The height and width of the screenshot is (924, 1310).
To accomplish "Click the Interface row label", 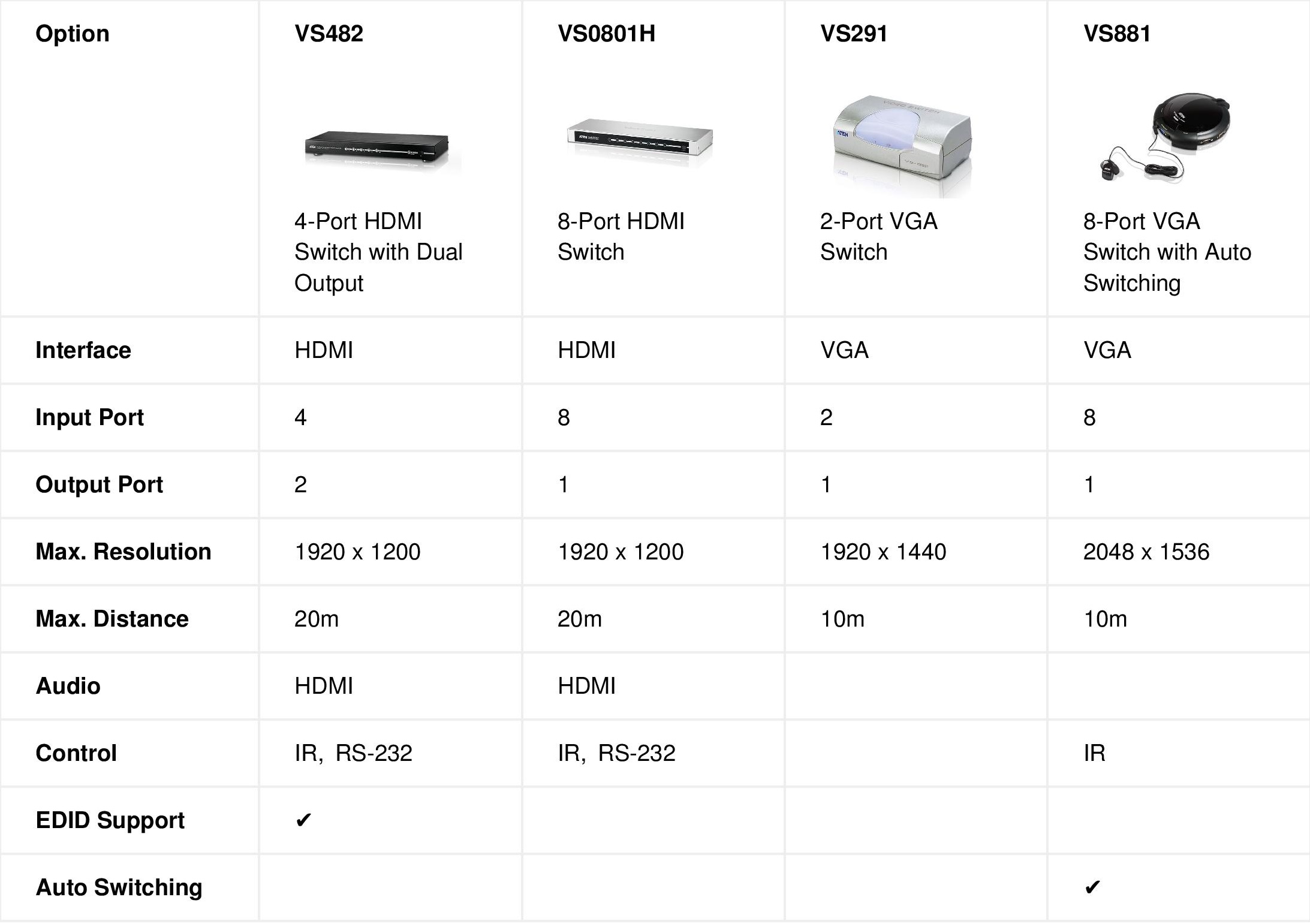I will pos(83,350).
